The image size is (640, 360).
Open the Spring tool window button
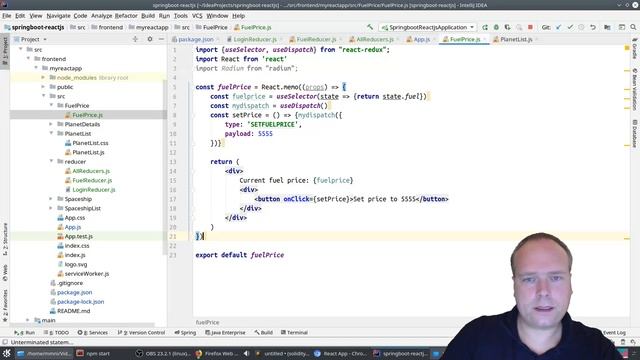point(185,333)
